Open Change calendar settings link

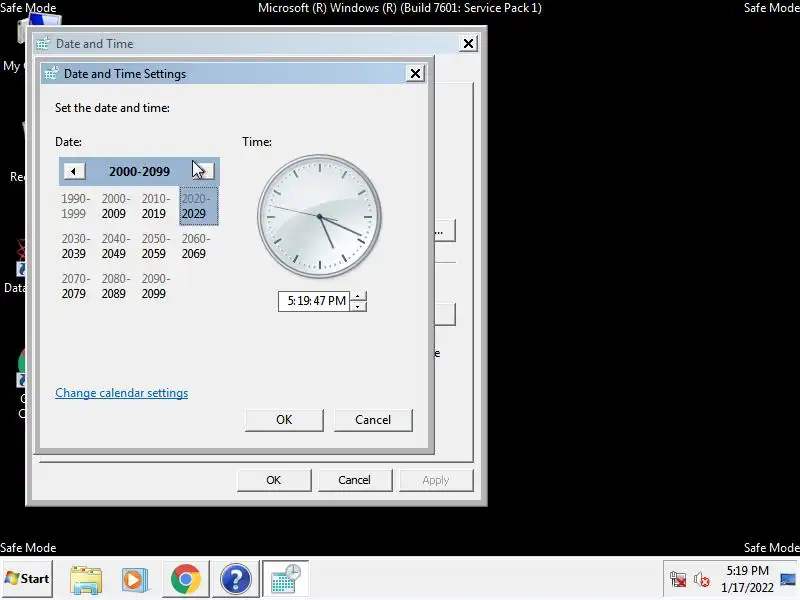coord(121,393)
